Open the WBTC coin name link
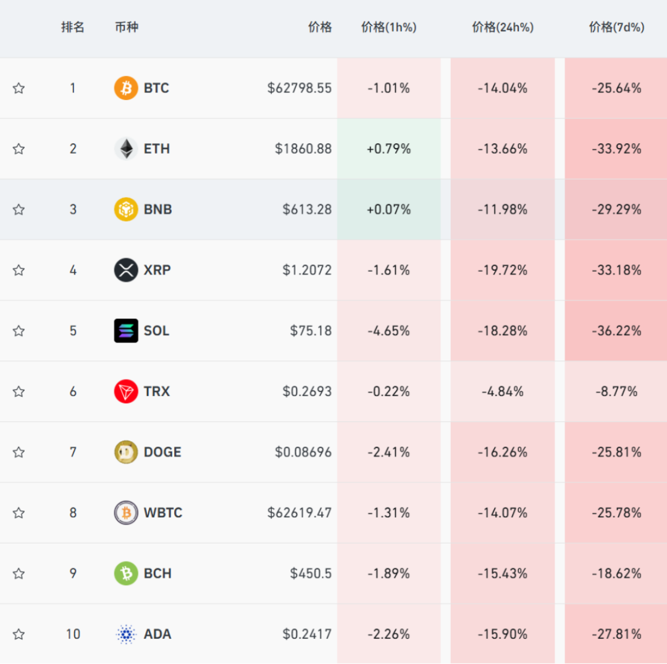Image resolution: width=667 pixels, height=664 pixels. (x=163, y=513)
